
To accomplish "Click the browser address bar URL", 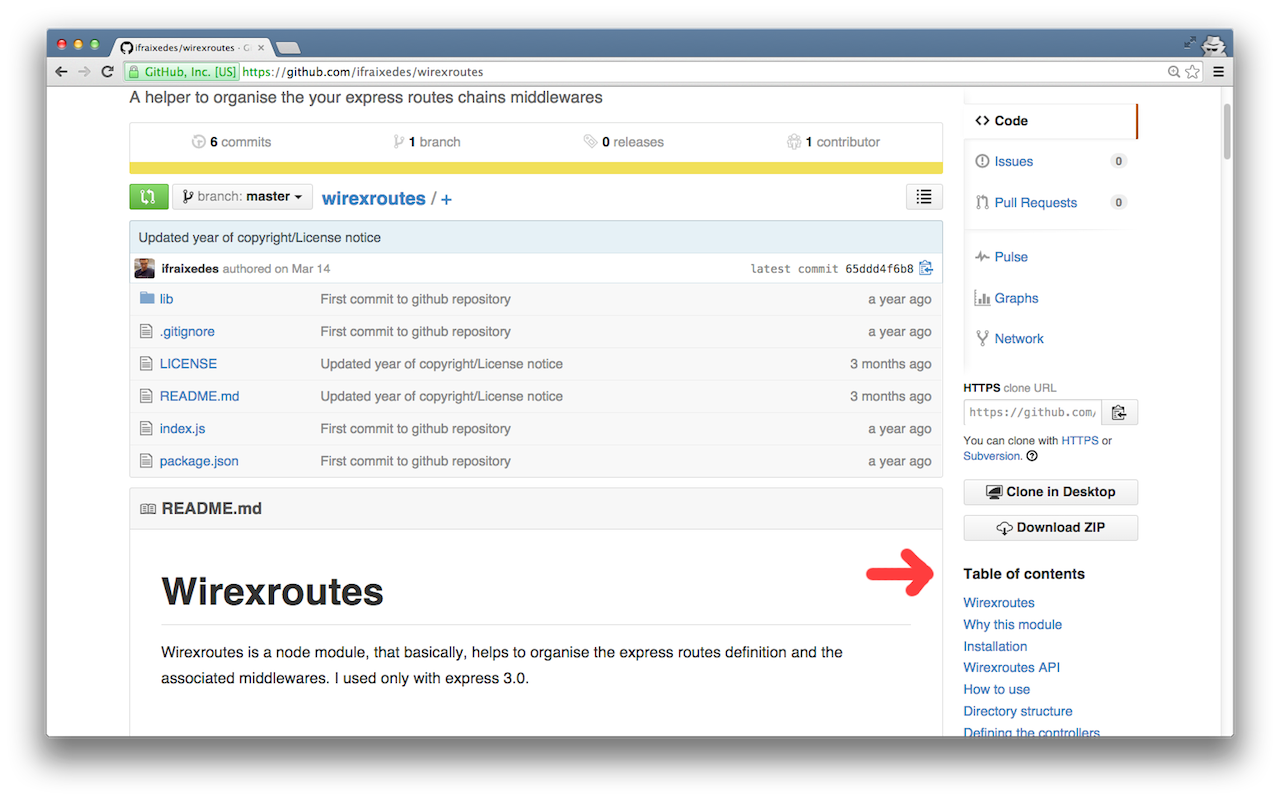I will (x=363, y=72).
